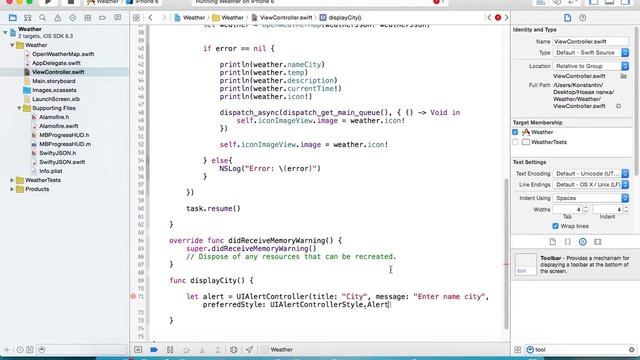
Task: Open the Code Snippet library
Action: coord(567,242)
